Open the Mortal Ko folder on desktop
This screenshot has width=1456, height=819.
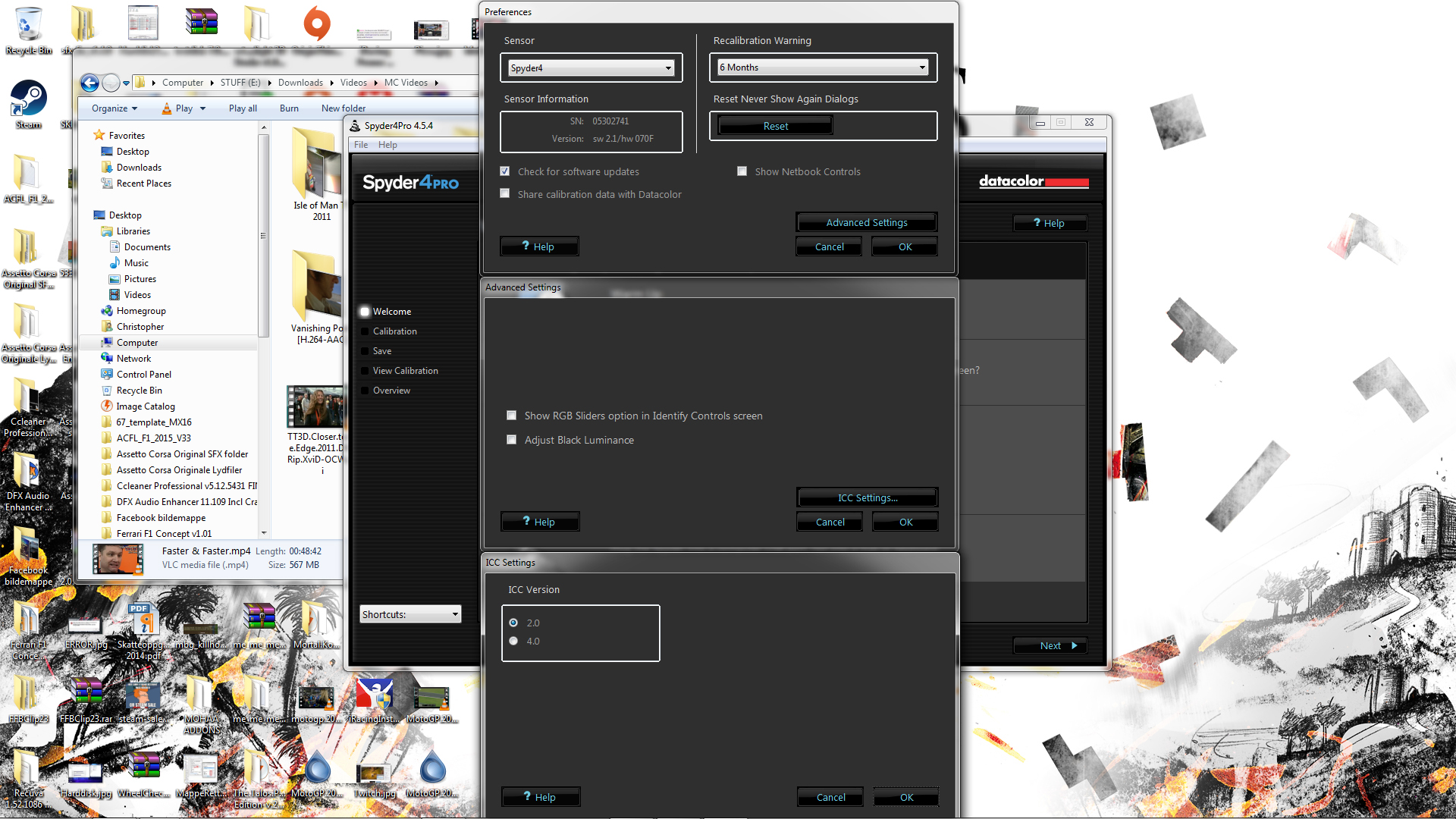pos(316,626)
